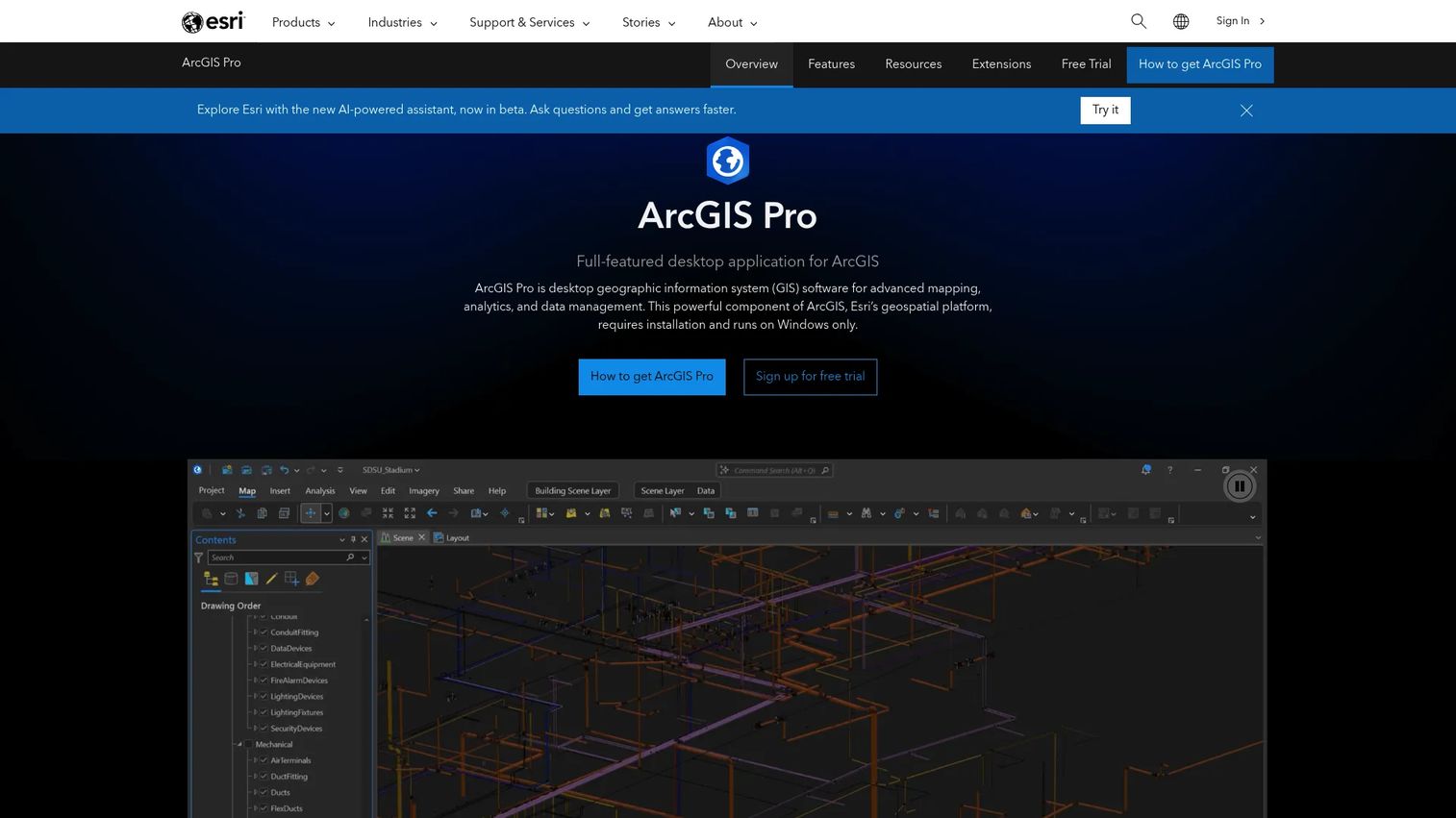Click the Copy icon in demo ribbon
The height and width of the screenshot is (818, 1456).
coord(262,513)
